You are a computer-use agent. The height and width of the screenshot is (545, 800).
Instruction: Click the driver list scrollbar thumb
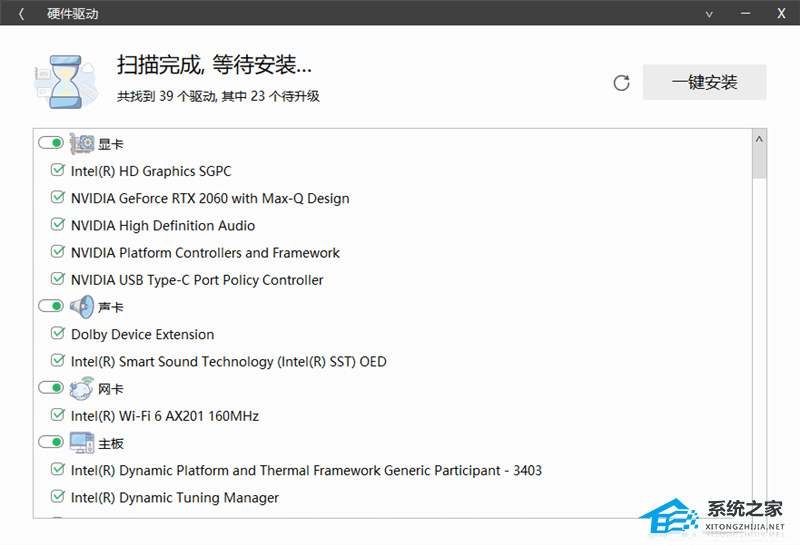[759, 163]
